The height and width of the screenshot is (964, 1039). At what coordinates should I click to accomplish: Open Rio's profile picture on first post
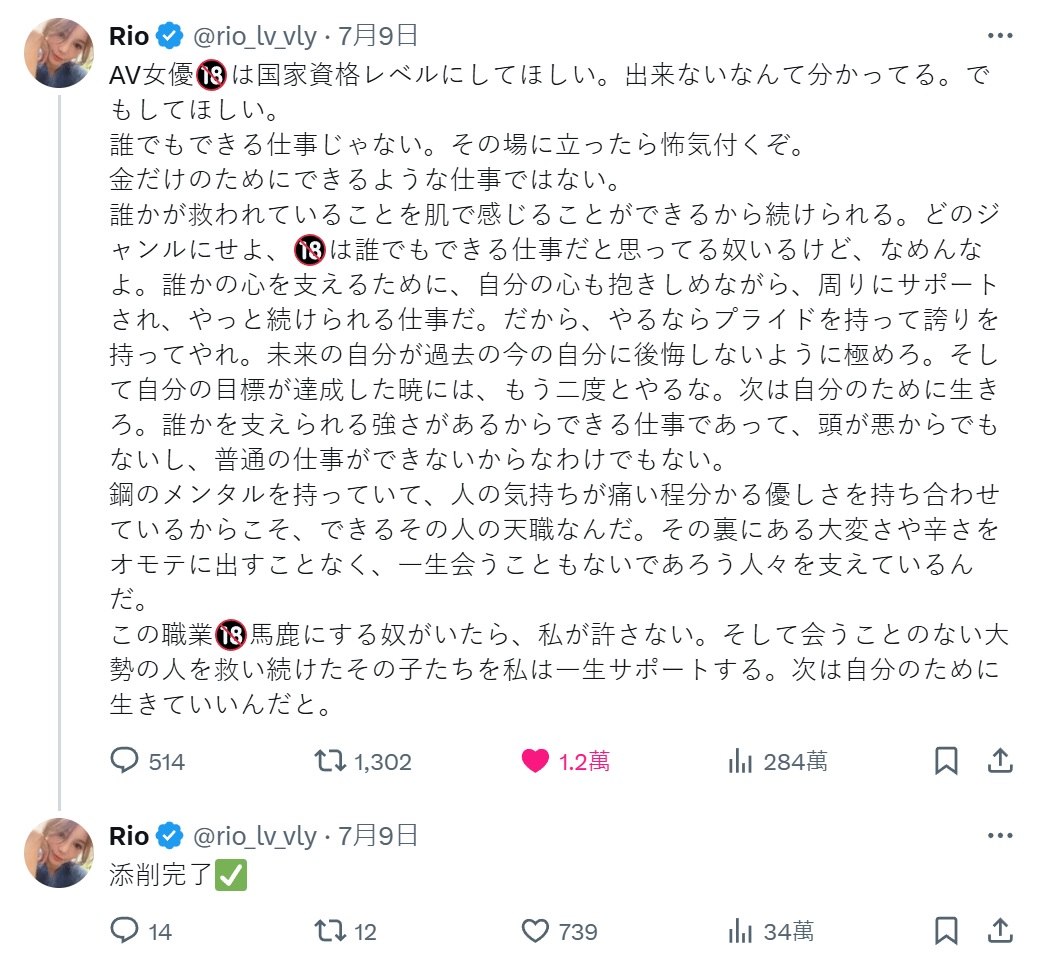coord(58,53)
